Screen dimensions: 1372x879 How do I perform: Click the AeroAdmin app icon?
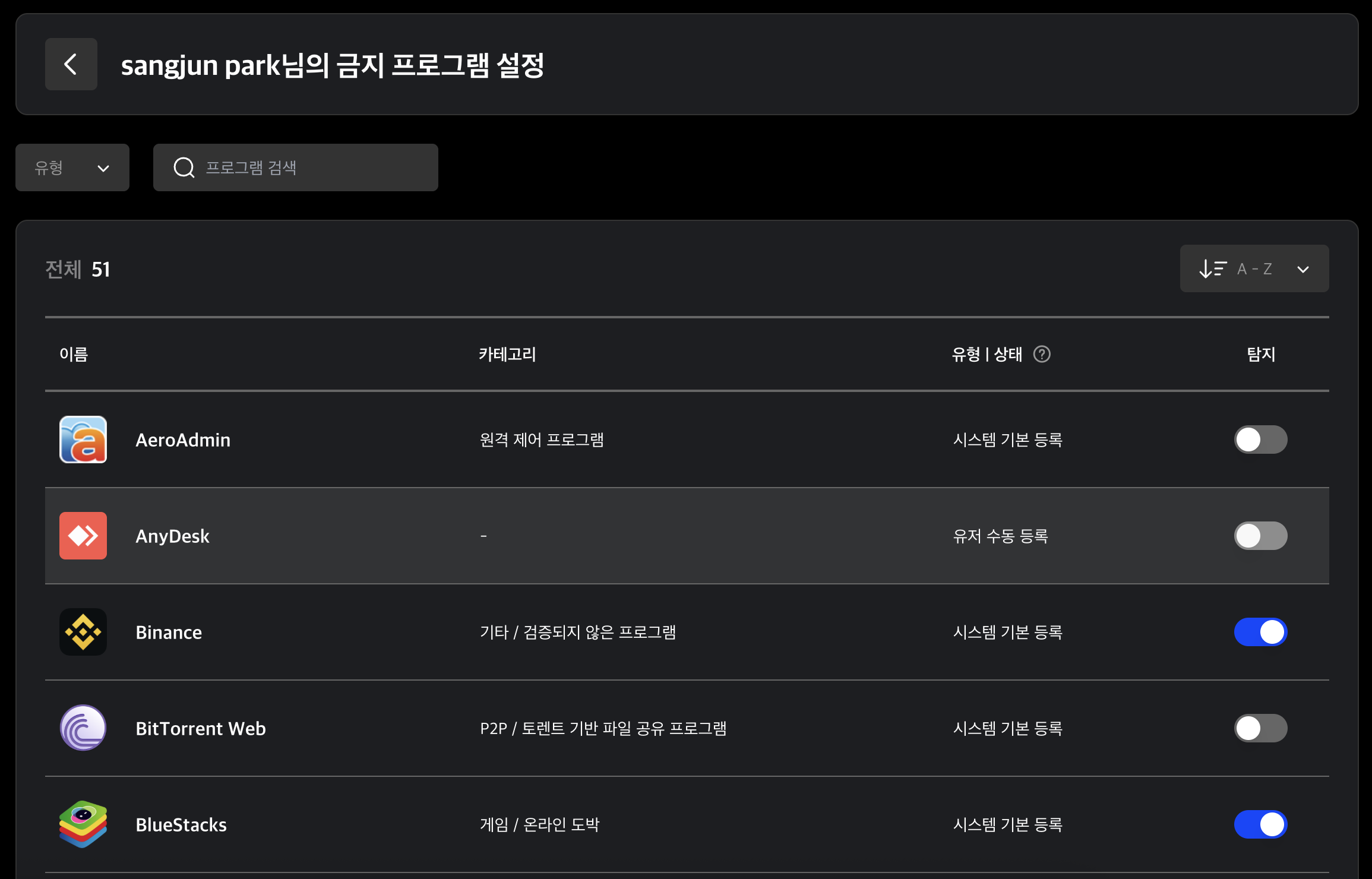coord(83,439)
